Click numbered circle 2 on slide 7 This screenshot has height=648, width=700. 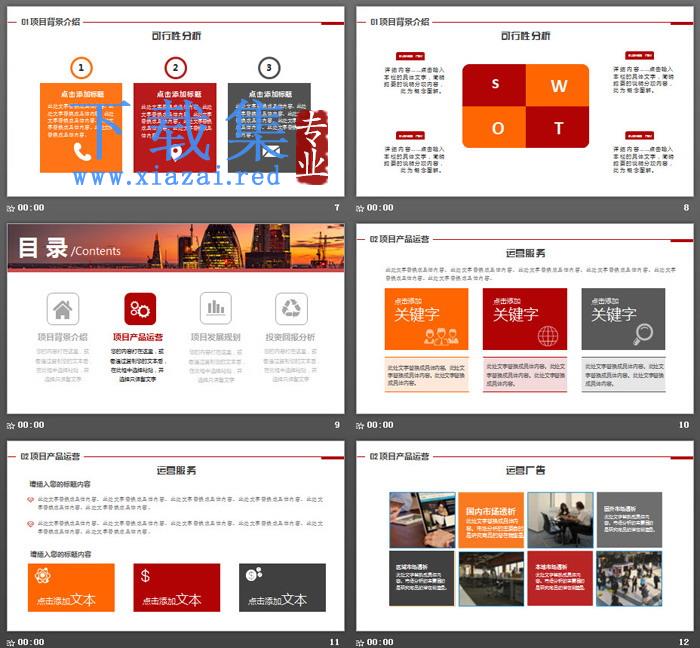pos(175,68)
